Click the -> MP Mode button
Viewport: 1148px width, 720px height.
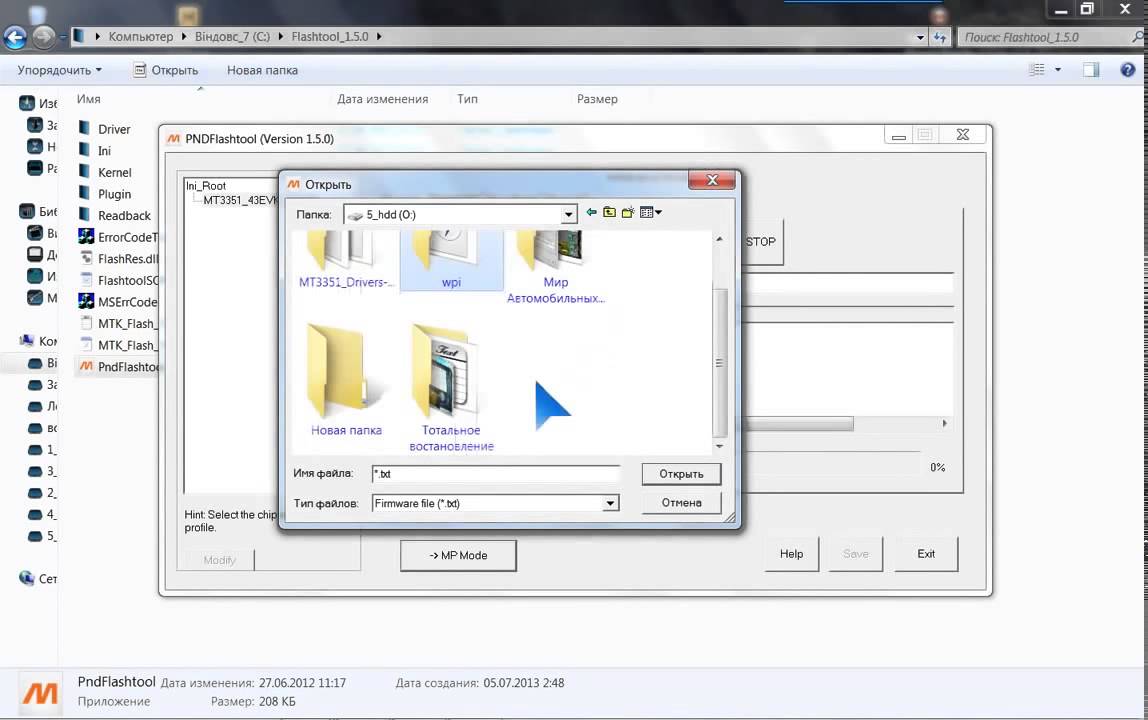[x=458, y=555]
